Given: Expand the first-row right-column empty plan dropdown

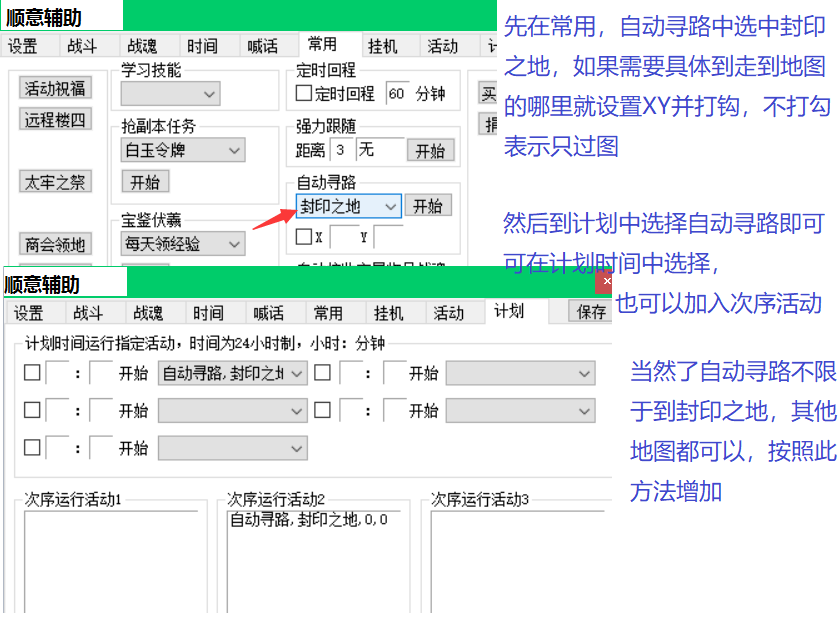Looking at the screenshot, I should tap(520, 373).
